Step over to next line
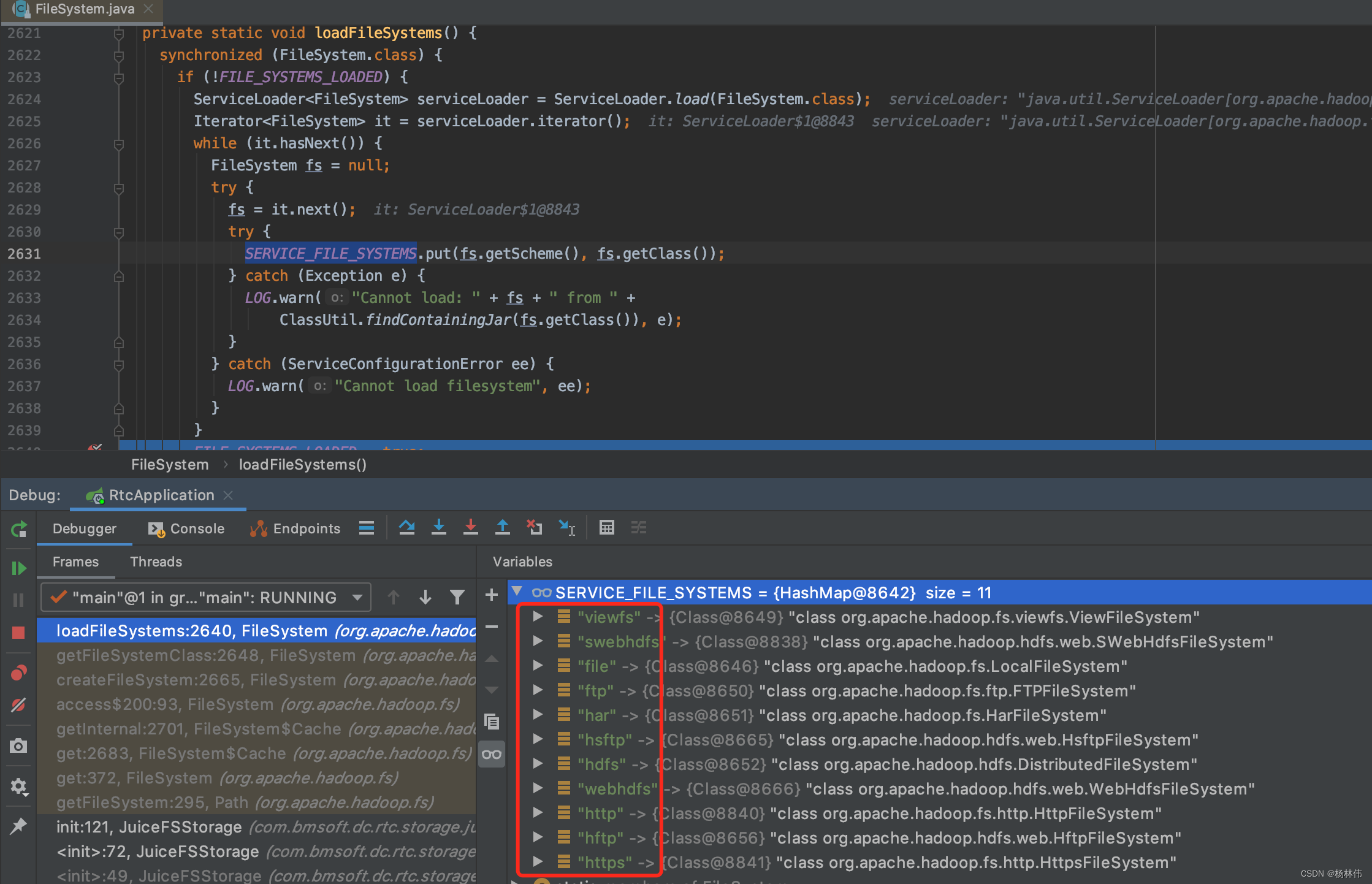 tap(406, 527)
